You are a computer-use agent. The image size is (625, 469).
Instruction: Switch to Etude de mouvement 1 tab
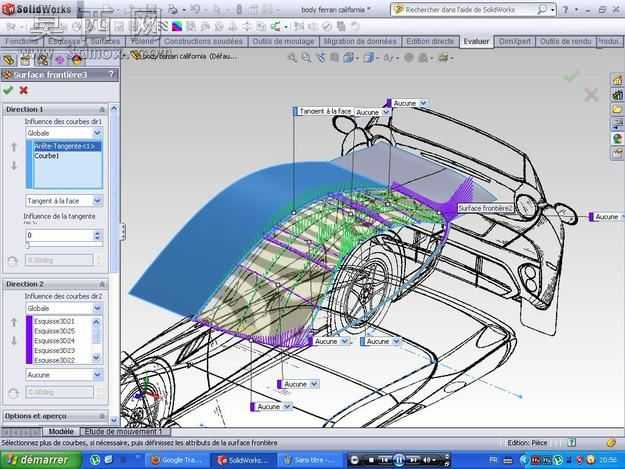pyautogui.click(x=124, y=432)
